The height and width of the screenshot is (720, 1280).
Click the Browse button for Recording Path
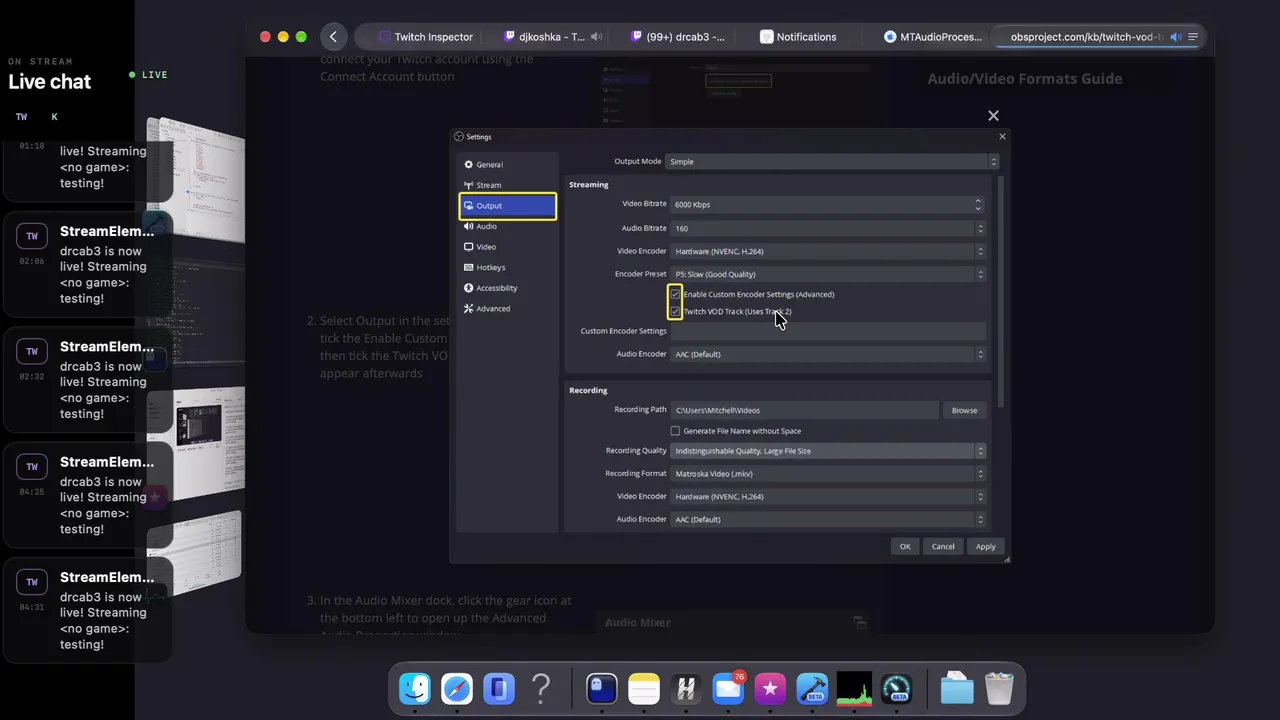click(964, 410)
